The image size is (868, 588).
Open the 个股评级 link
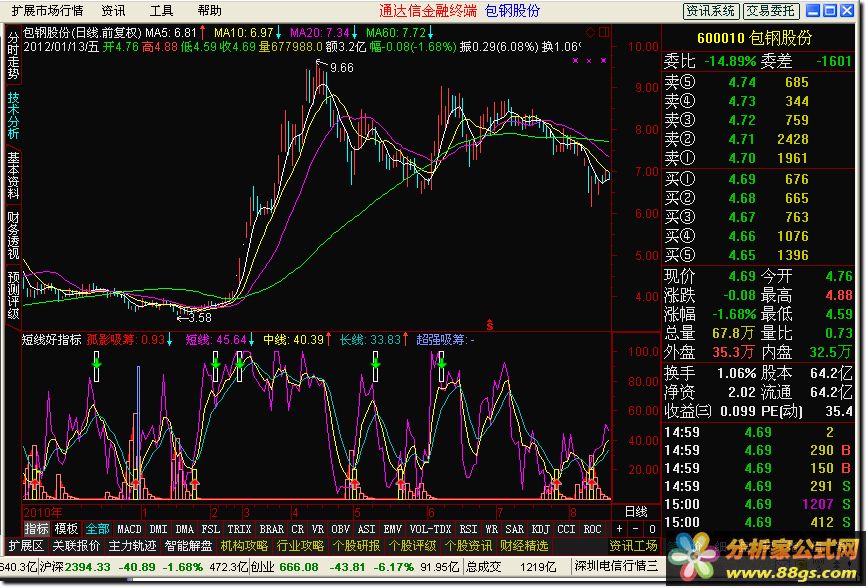tap(412, 546)
